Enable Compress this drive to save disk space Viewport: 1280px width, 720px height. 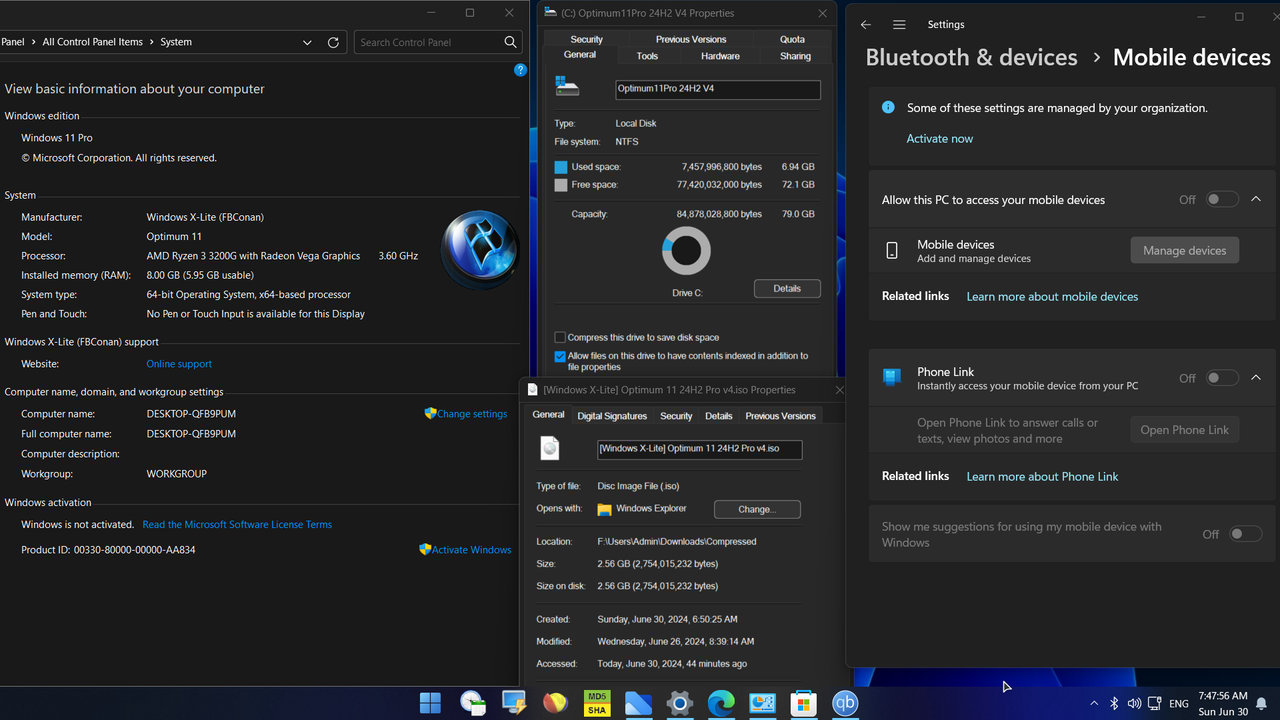(560, 337)
